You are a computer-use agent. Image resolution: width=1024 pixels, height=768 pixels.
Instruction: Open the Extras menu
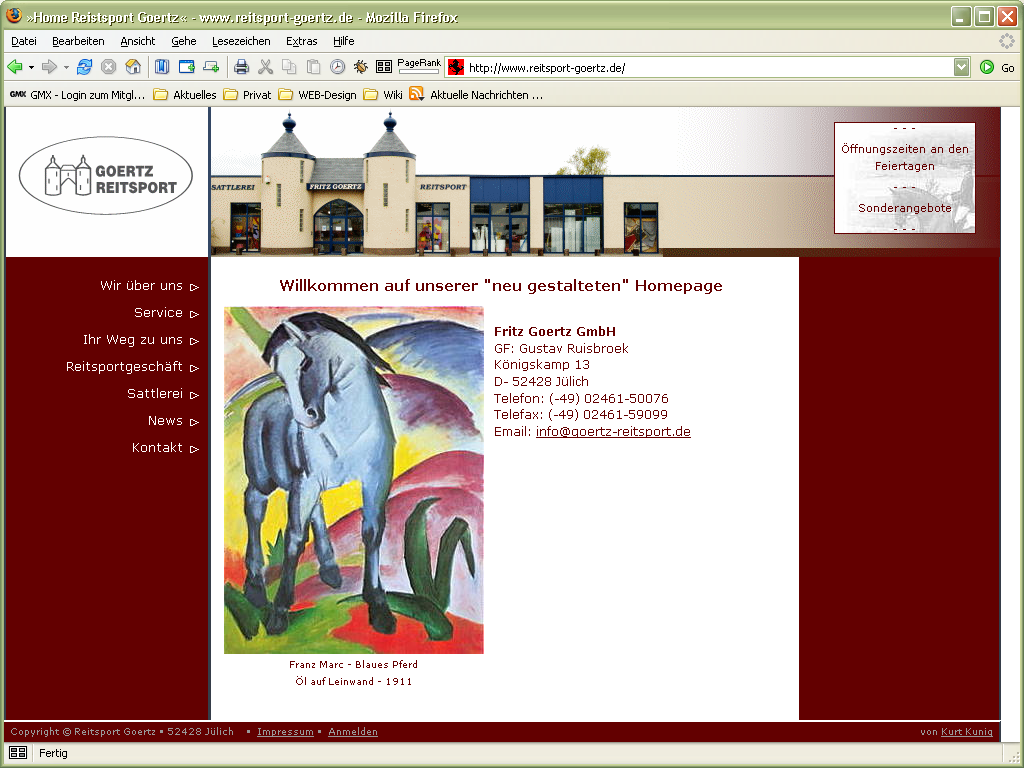tap(302, 41)
